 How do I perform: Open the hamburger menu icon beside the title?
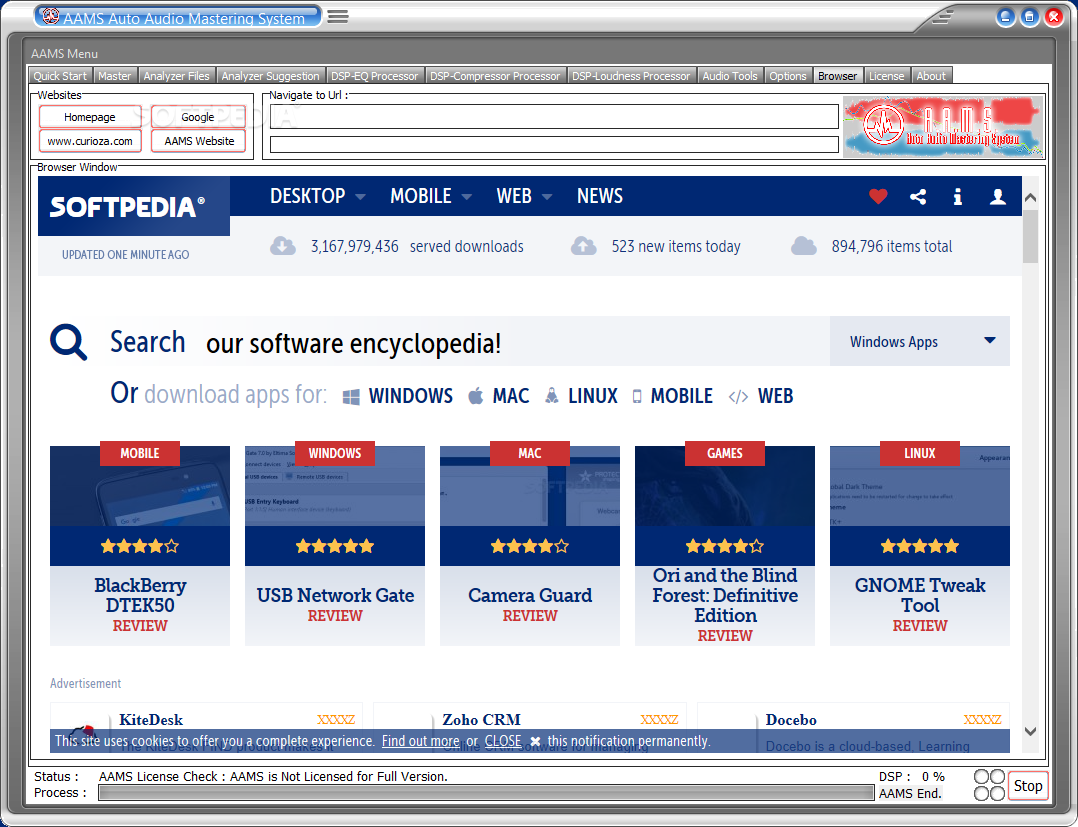tap(338, 16)
